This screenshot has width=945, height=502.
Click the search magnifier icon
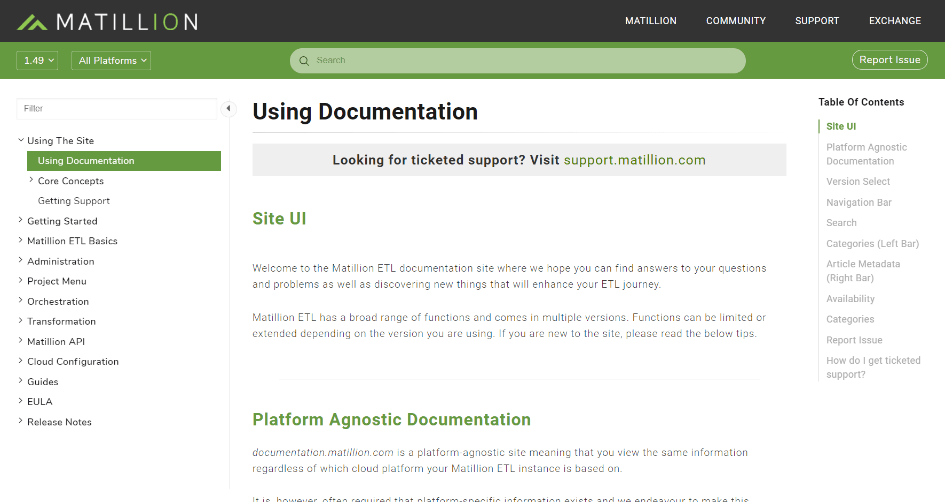tap(304, 61)
